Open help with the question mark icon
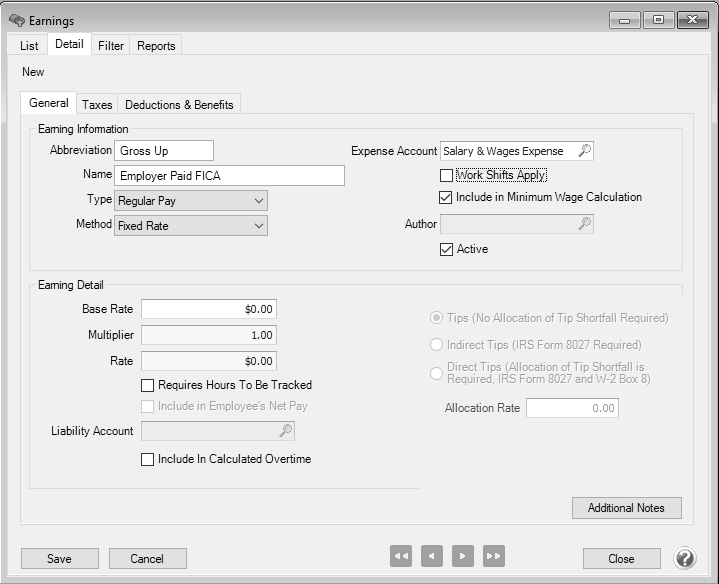The width and height of the screenshot is (719, 584). click(685, 557)
